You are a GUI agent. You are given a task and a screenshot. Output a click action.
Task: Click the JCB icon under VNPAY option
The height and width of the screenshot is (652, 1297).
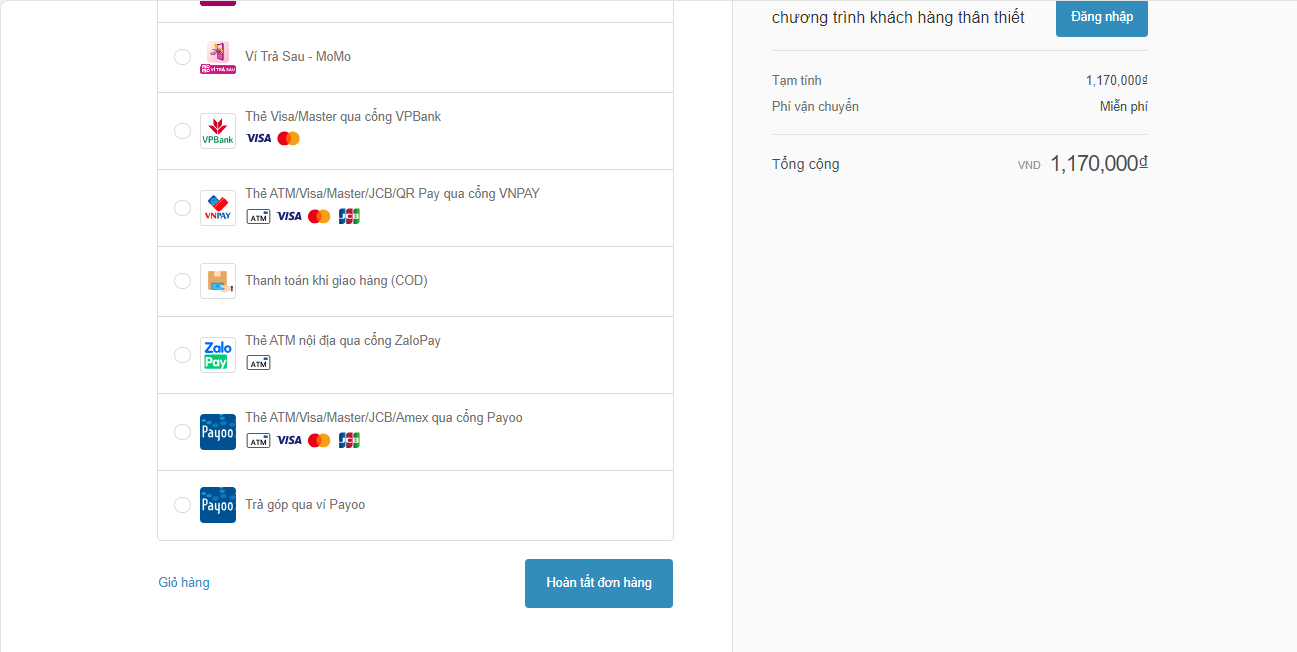pos(349,216)
